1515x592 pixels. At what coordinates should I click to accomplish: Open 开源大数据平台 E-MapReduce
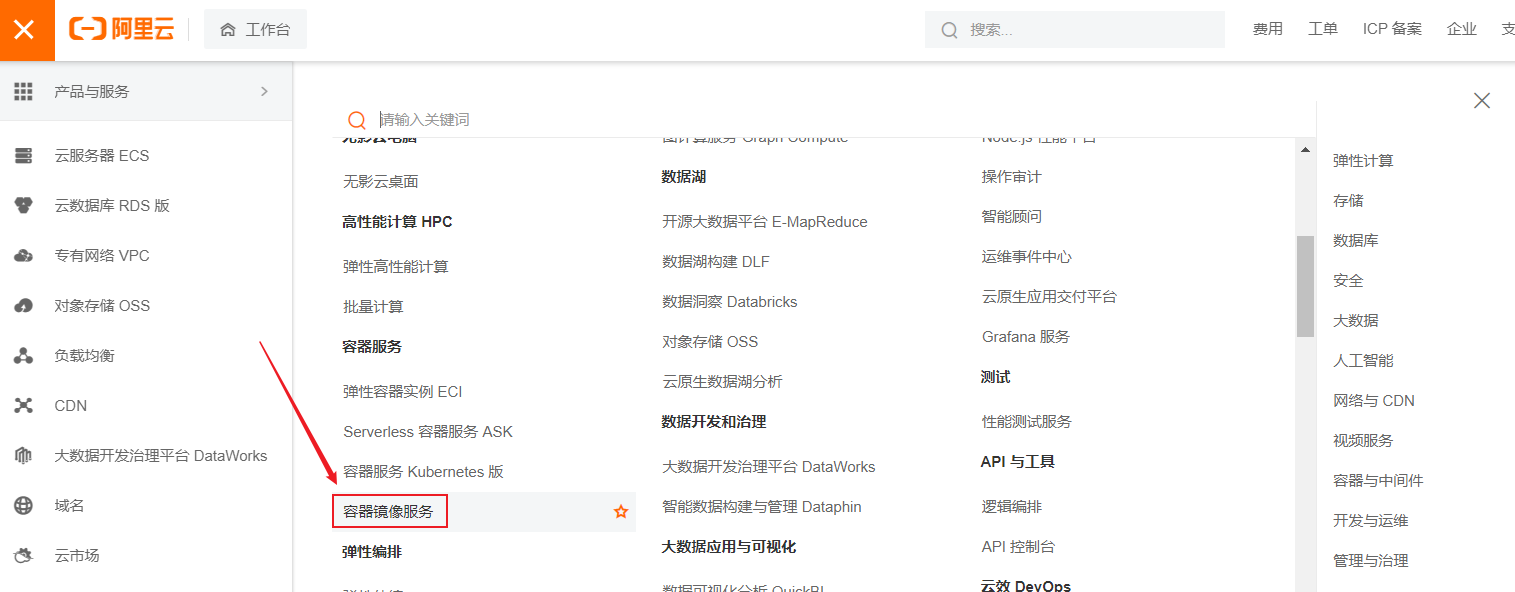point(765,222)
